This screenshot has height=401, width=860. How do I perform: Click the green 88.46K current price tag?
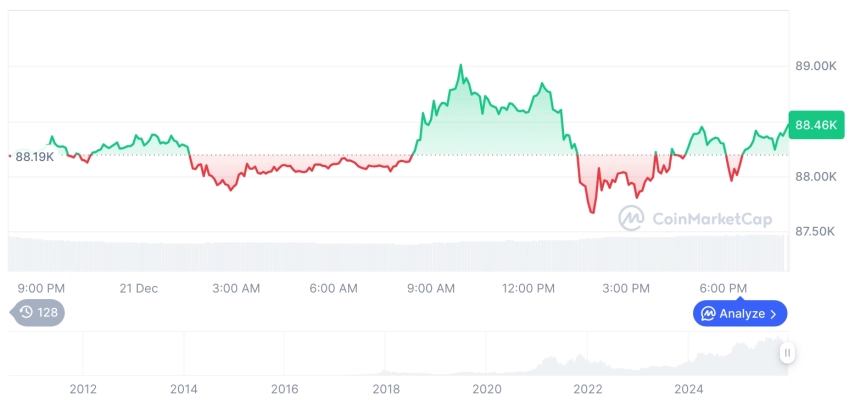pos(814,125)
